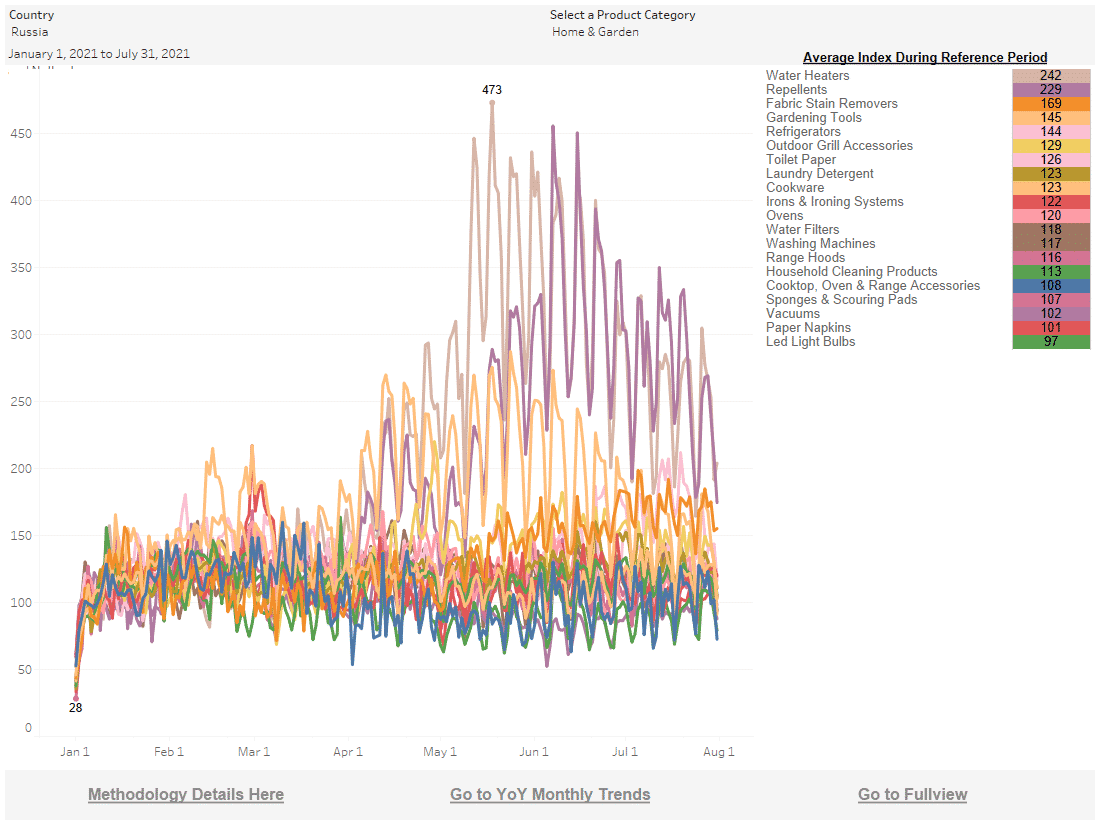The image size is (1100, 826).
Task: Select the Repellents color swatch 229
Action: click(x=1051, y=90)
